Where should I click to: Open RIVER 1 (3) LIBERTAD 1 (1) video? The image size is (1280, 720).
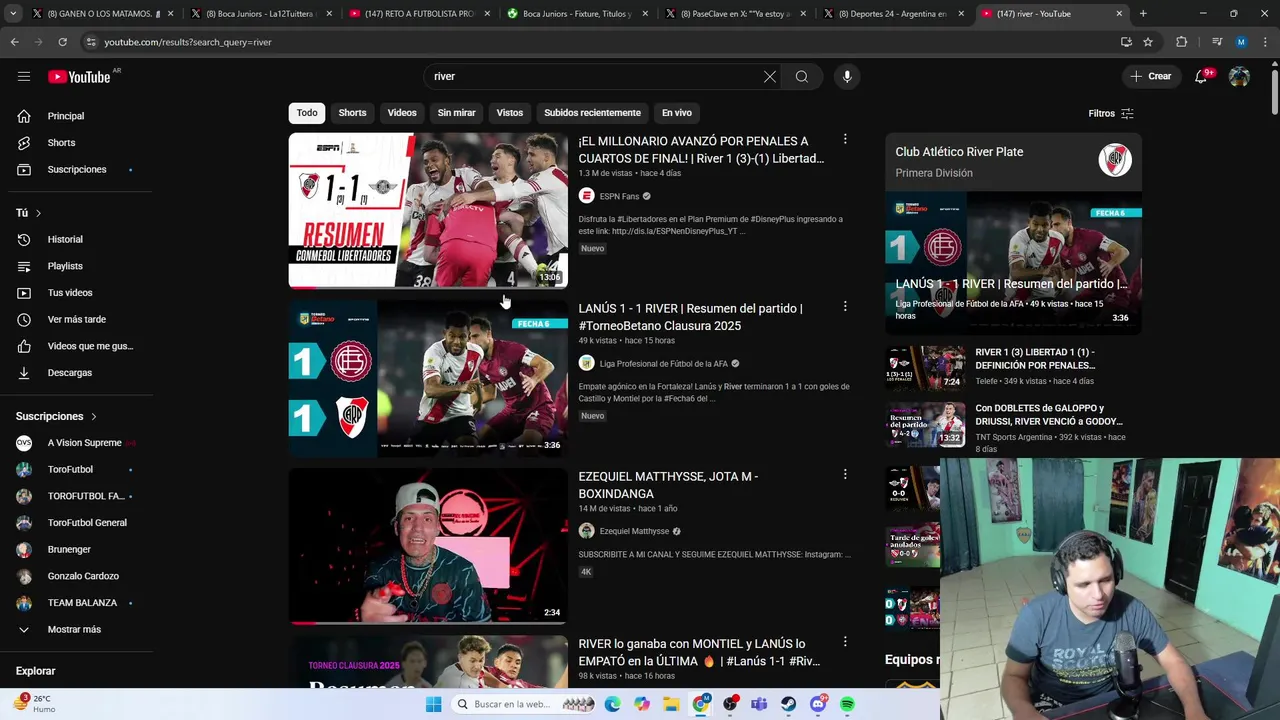(x=1012, y=367)
